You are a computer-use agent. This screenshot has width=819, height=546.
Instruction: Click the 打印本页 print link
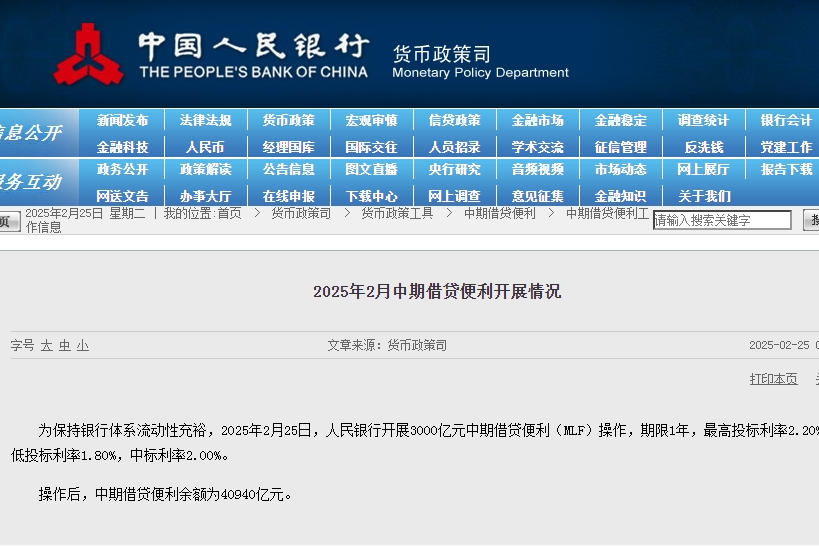[x=774, y=379]
